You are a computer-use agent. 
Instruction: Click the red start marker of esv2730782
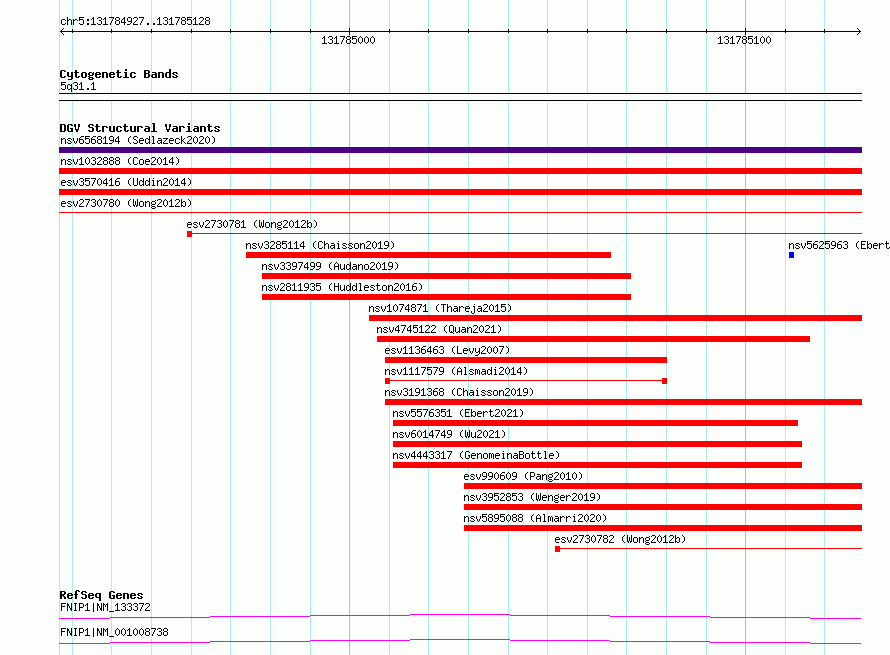[557, 549]
